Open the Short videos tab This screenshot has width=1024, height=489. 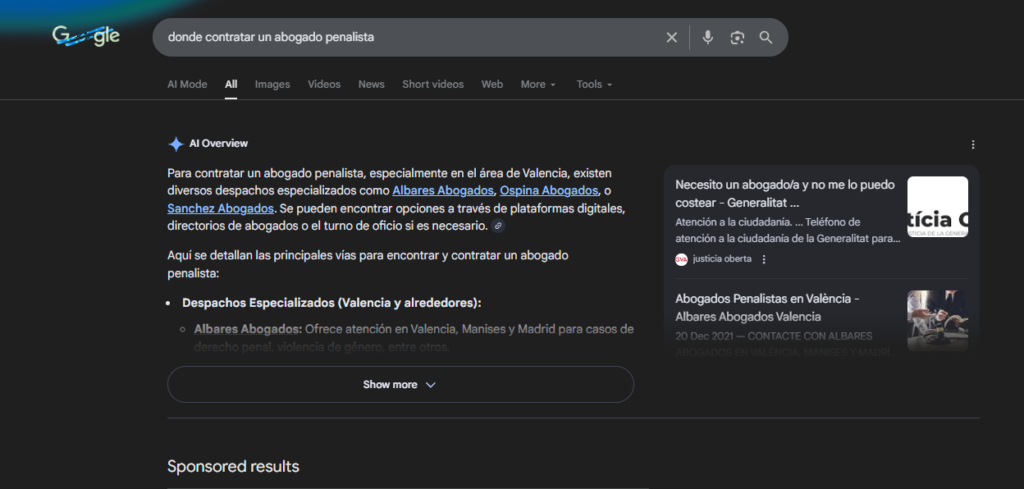tap(433, 84)
